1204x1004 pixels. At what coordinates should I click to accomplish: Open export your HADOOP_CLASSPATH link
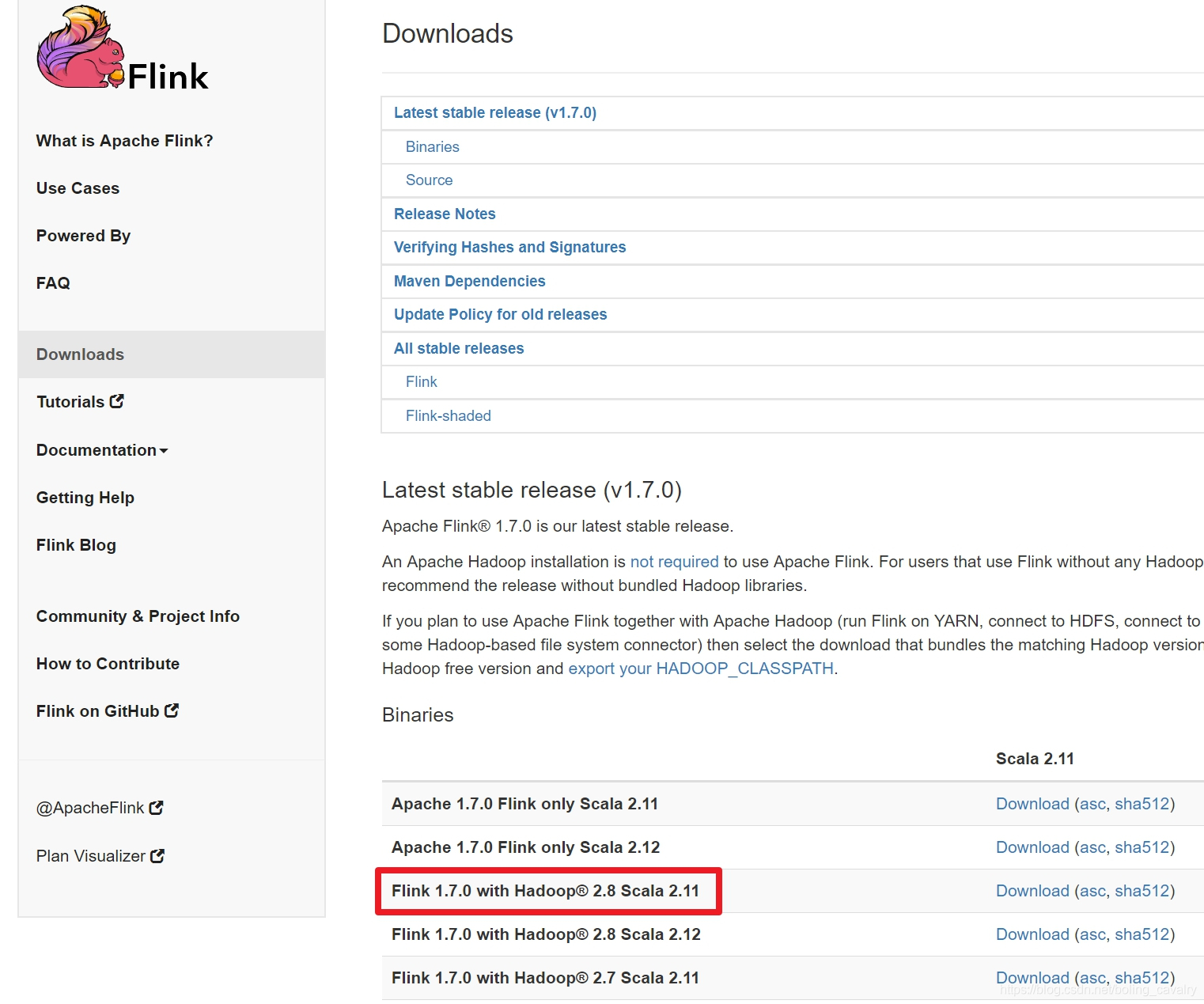pyautogui.click(x=701, y=669)
